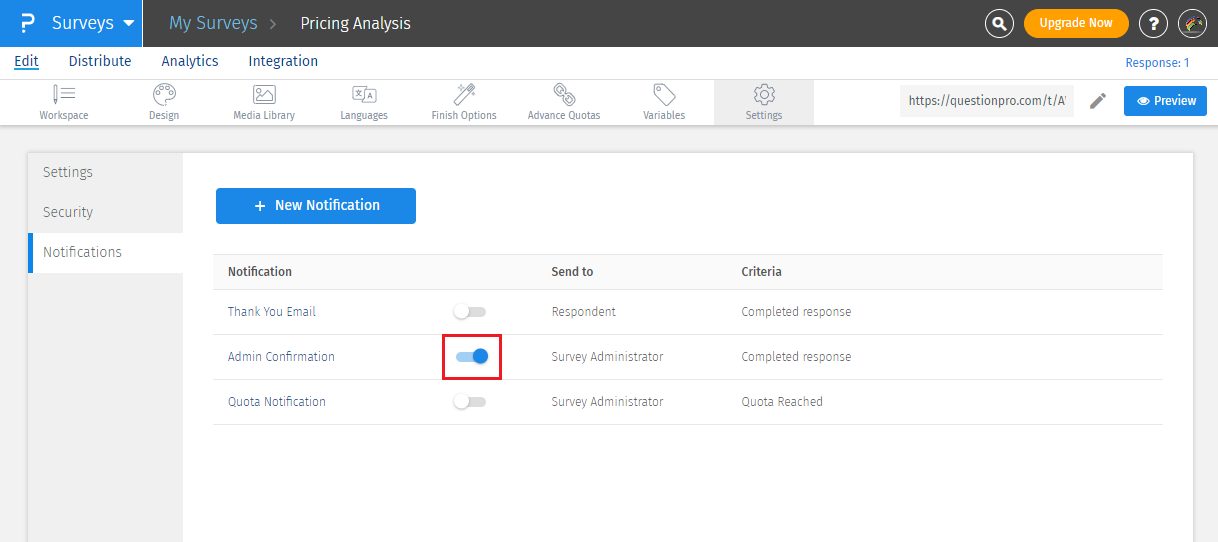Open the Advance Quotas icon
This screenshot has width=1218, height=542.
[564, 95]
